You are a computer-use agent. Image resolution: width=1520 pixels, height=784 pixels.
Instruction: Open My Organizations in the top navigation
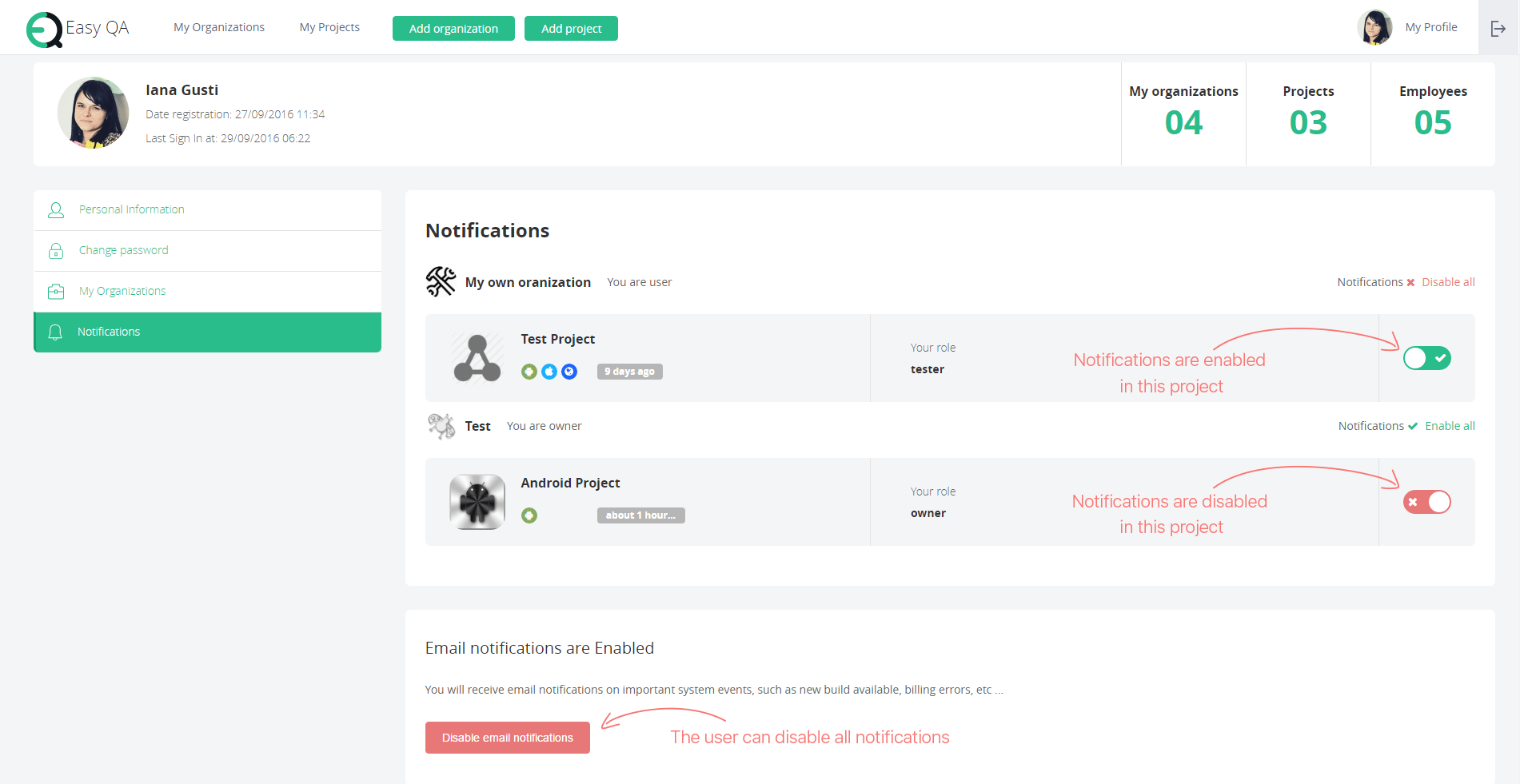pos(219,27)
